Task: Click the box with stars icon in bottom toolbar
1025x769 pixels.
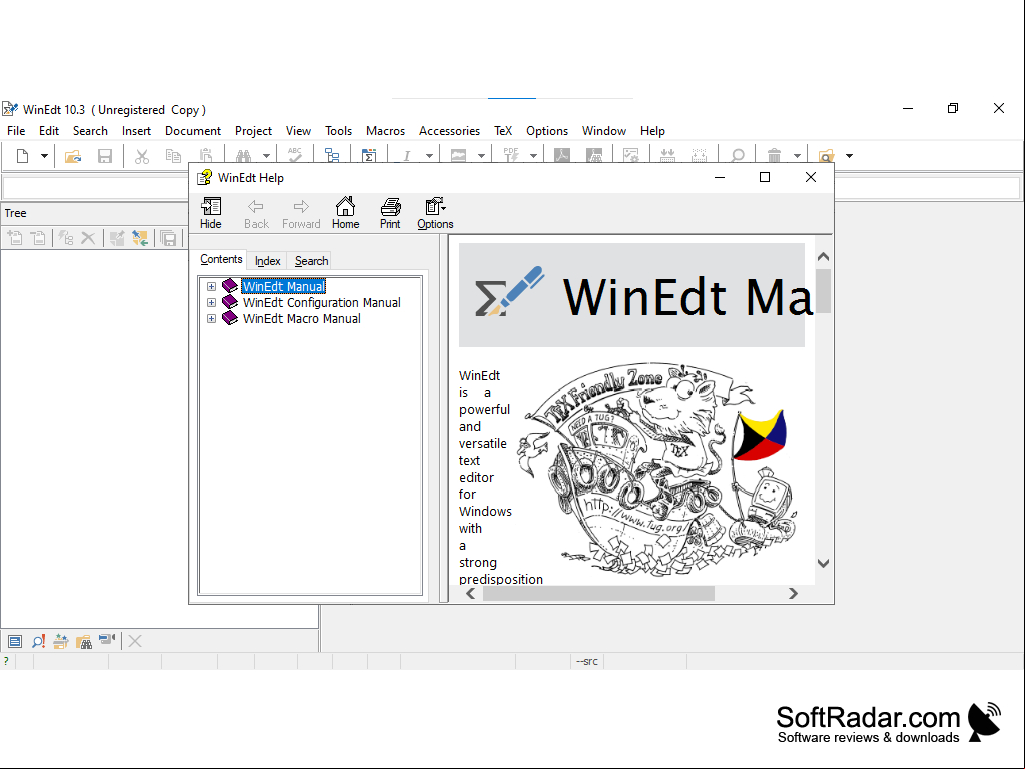Action: point(61,641)
